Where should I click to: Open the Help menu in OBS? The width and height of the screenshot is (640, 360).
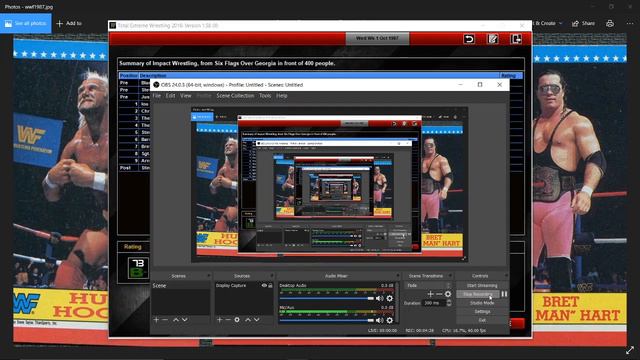coord(282,96)
